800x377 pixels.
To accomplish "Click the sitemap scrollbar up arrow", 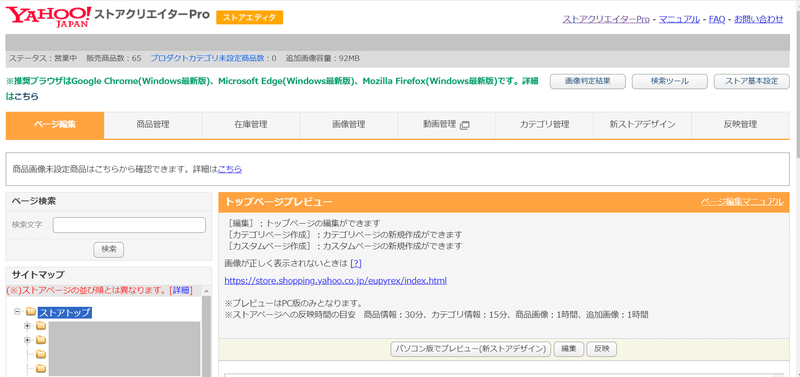I will click(x=207, y=290).
